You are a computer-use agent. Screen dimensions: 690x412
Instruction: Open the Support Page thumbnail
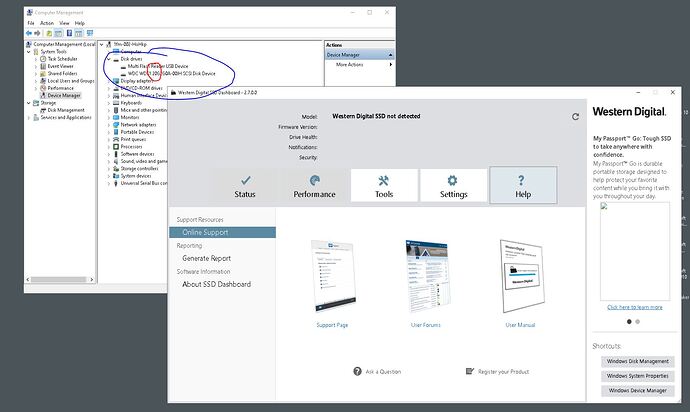coord(333,275)
